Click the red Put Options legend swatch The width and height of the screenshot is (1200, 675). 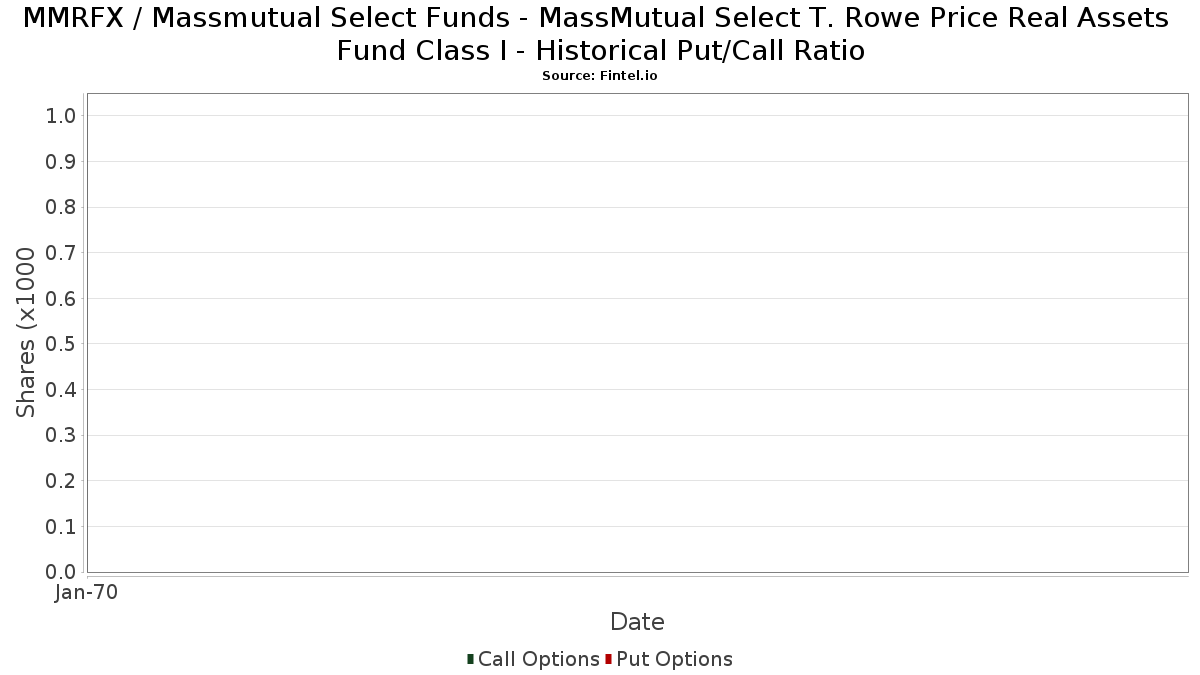click(x=608, y=659)
